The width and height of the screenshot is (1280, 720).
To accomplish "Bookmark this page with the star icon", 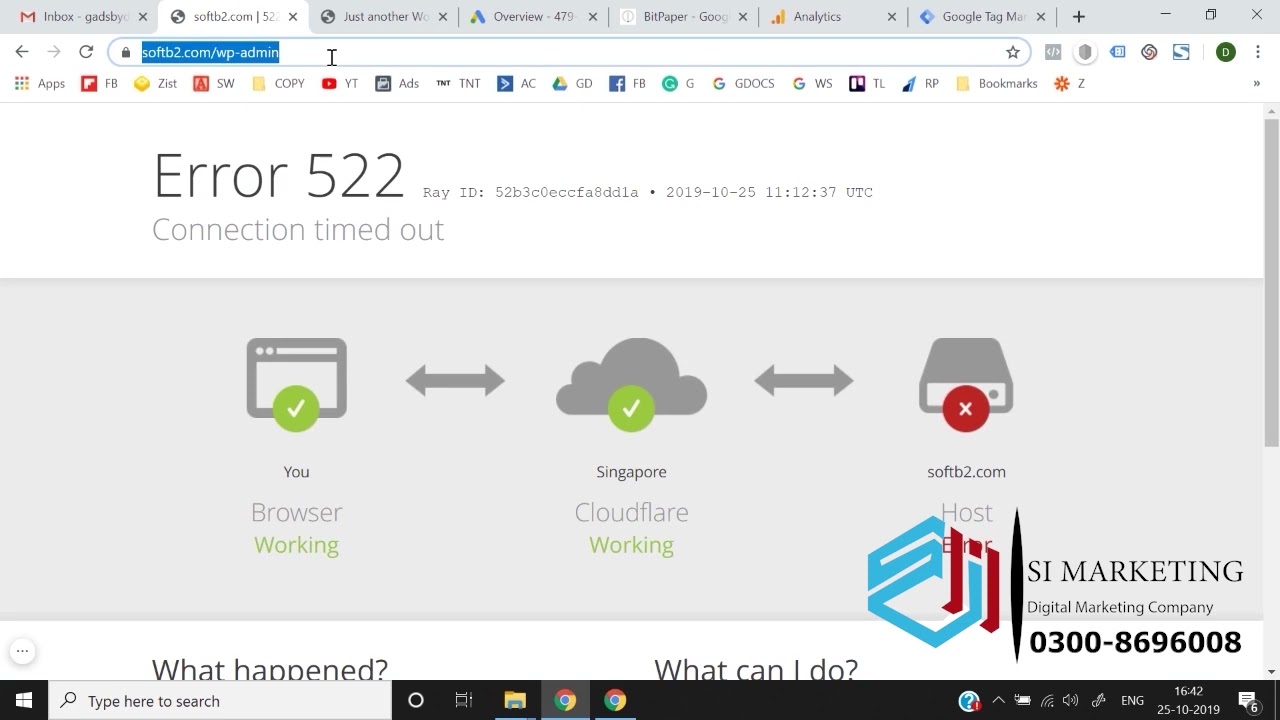I will (x=1013, y=52).
